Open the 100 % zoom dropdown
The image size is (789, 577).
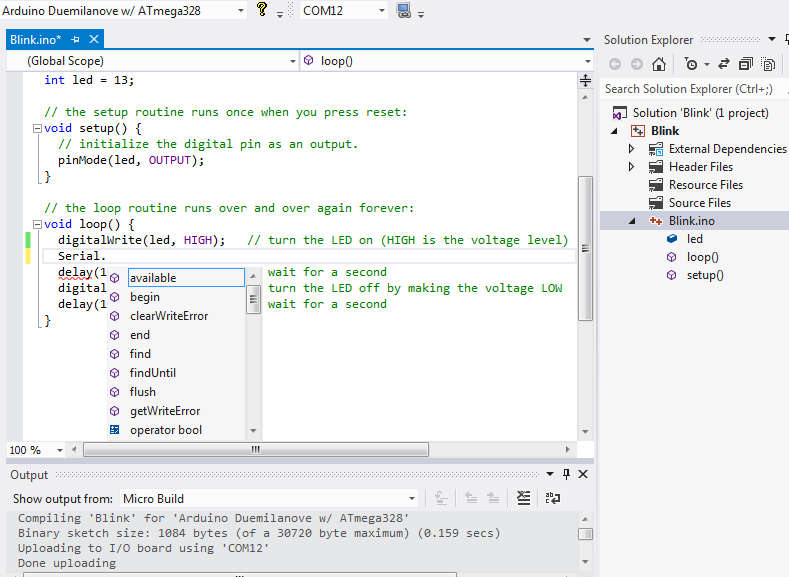click(x=60, y=450)
